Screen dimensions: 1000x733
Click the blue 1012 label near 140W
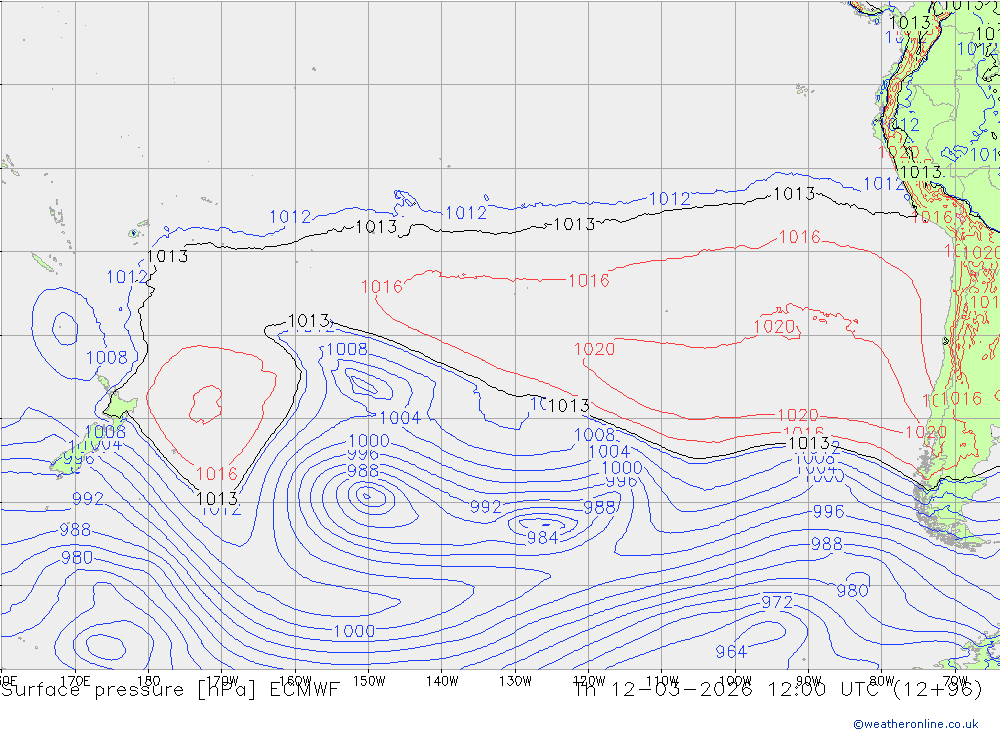click(466, 212)
